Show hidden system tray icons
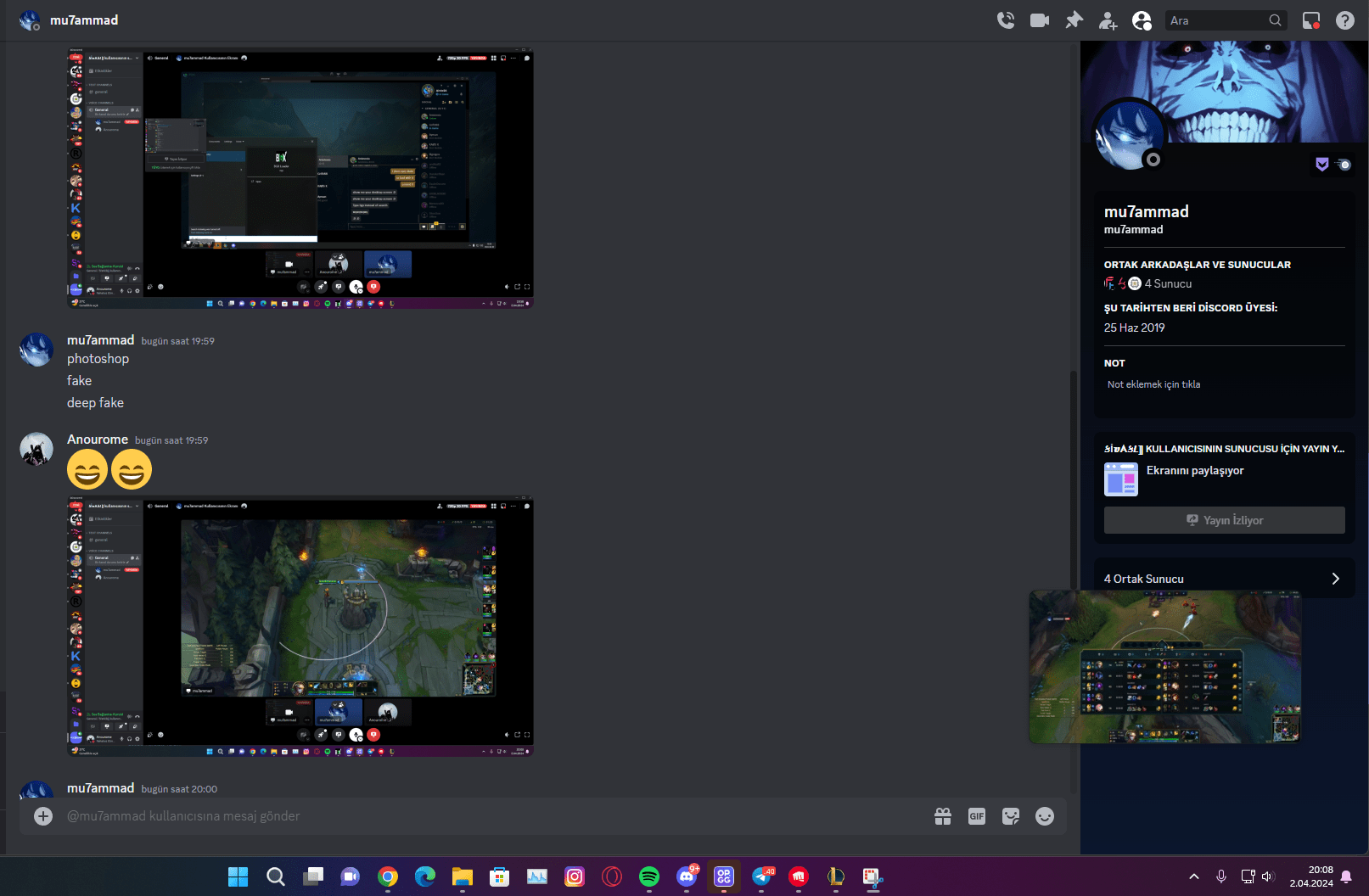 (x=1194, y=876)
